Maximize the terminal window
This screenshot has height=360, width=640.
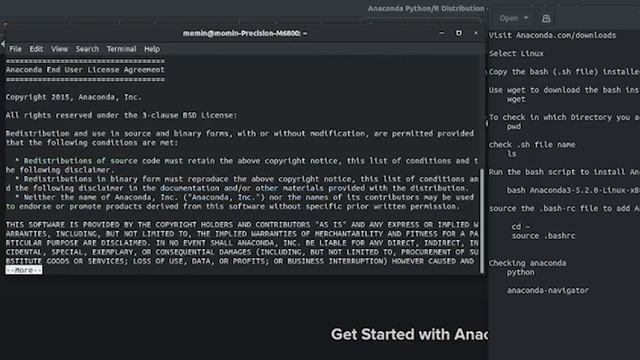pyautogui.click(x=459, y=33)
